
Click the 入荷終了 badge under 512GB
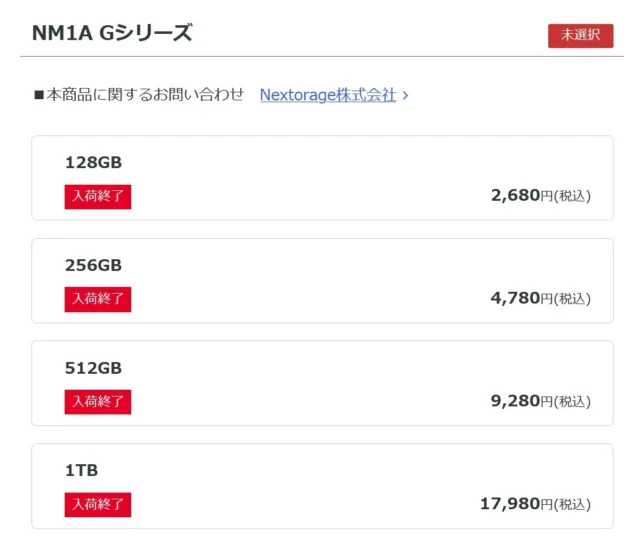98,401
